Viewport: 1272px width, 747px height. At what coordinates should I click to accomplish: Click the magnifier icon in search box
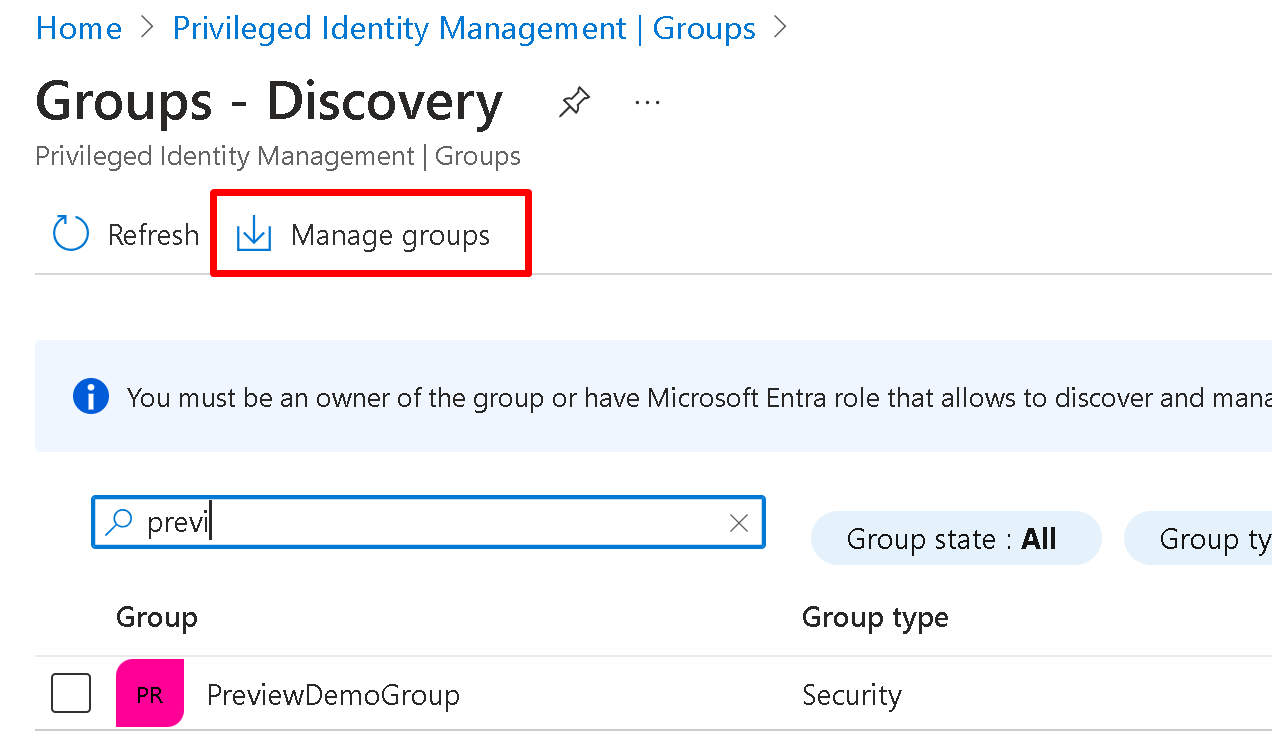click(x=119, y=522)
